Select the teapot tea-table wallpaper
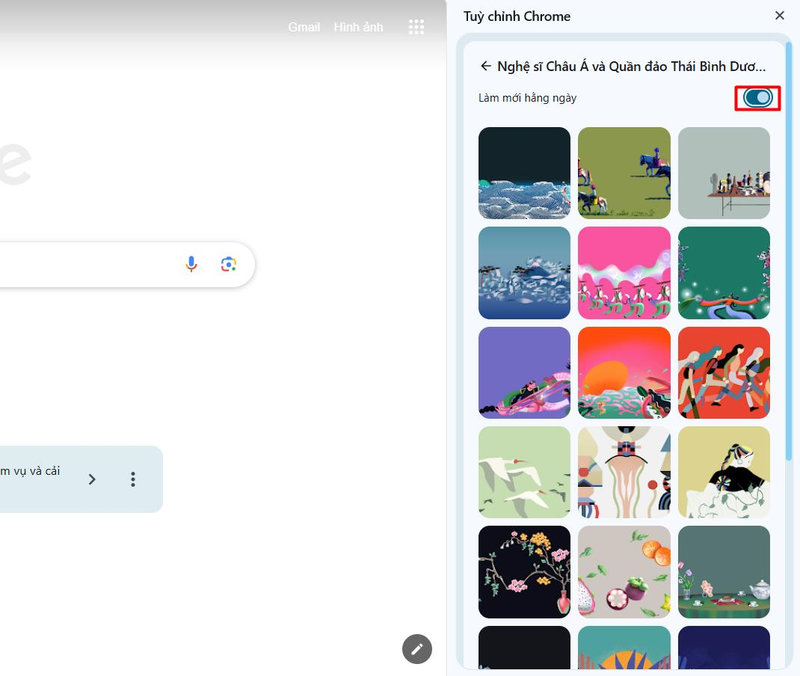The image size is (800, 676). [x=723, y=572]
